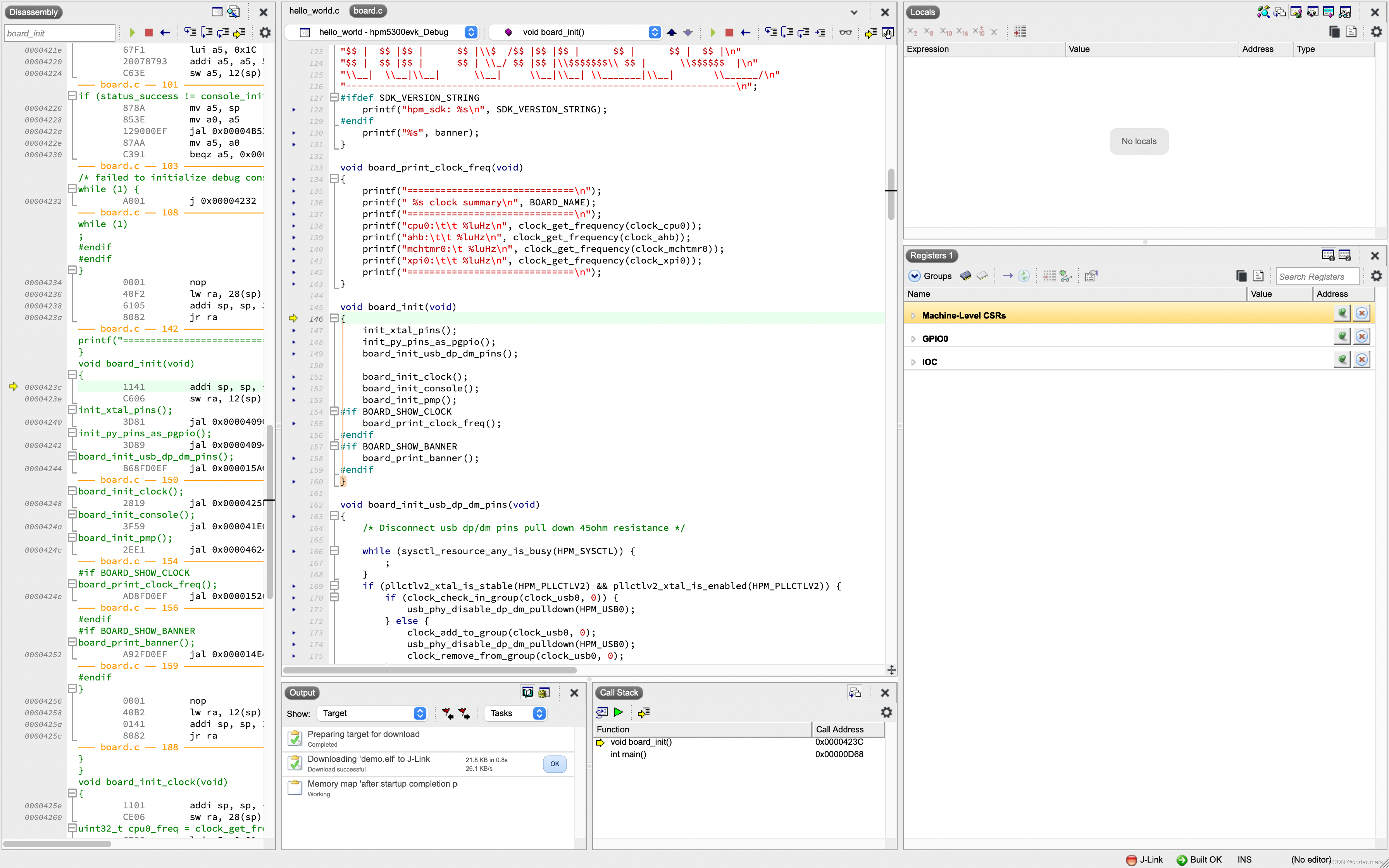Screen dimensions: 1389x868
Task: Set a breakpoint on line 135 margin
Action: [x=295, y=191]
